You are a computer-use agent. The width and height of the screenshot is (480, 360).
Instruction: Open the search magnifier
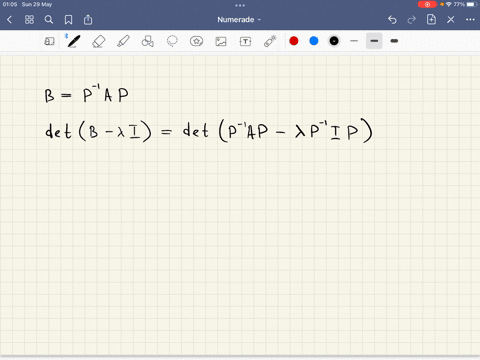[49, 20]
